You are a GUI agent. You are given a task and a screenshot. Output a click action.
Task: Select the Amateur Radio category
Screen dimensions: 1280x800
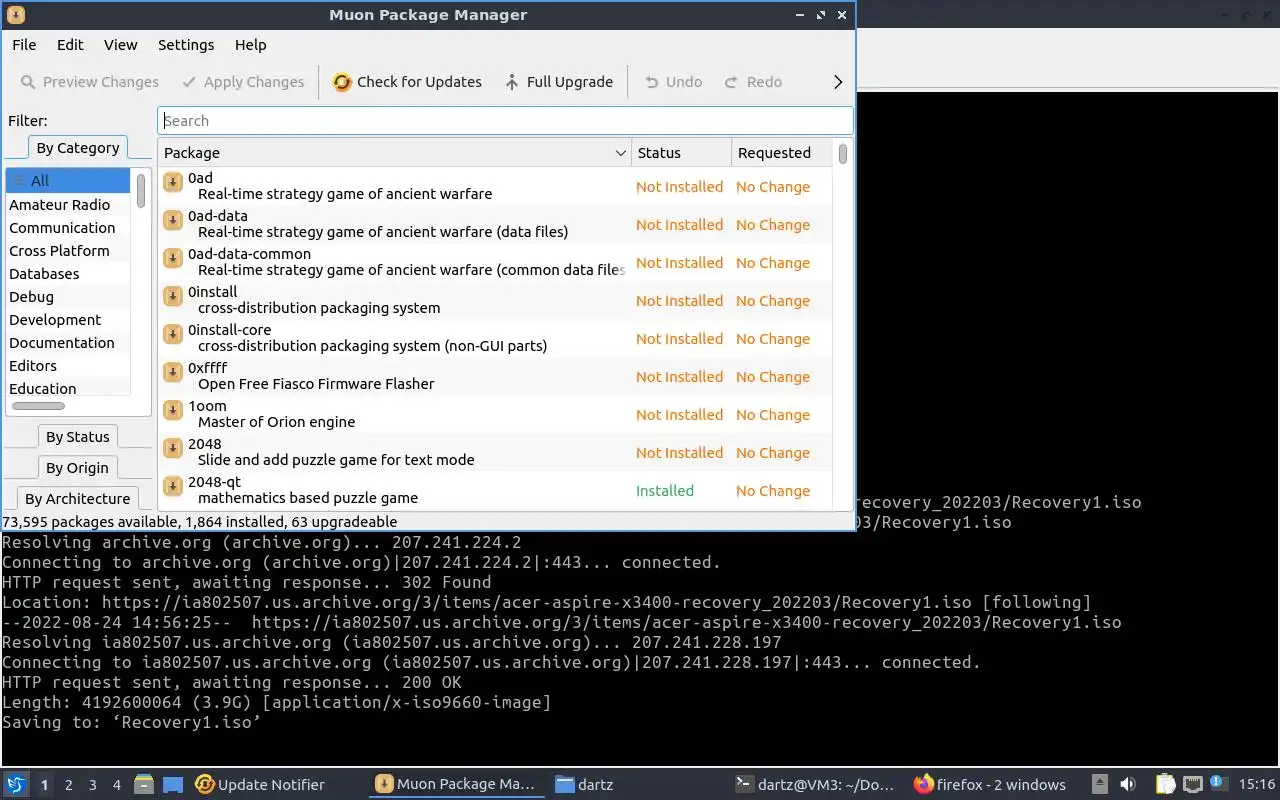pos(68,205)
